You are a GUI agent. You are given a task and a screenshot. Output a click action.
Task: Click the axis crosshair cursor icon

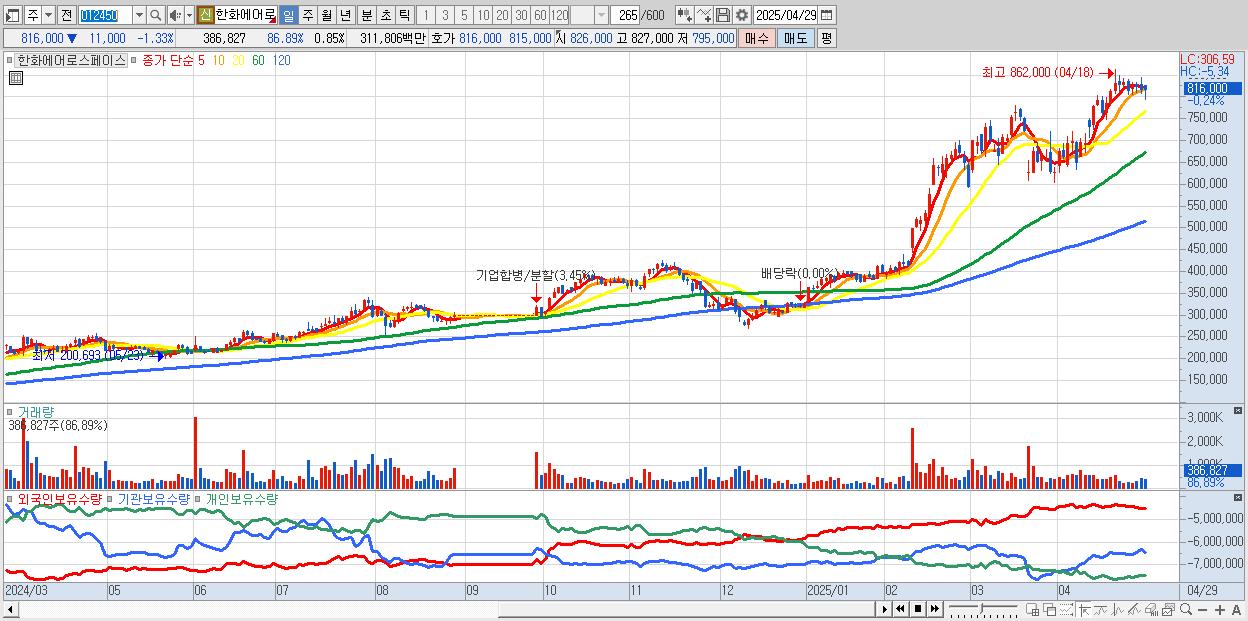(1084, 609)
